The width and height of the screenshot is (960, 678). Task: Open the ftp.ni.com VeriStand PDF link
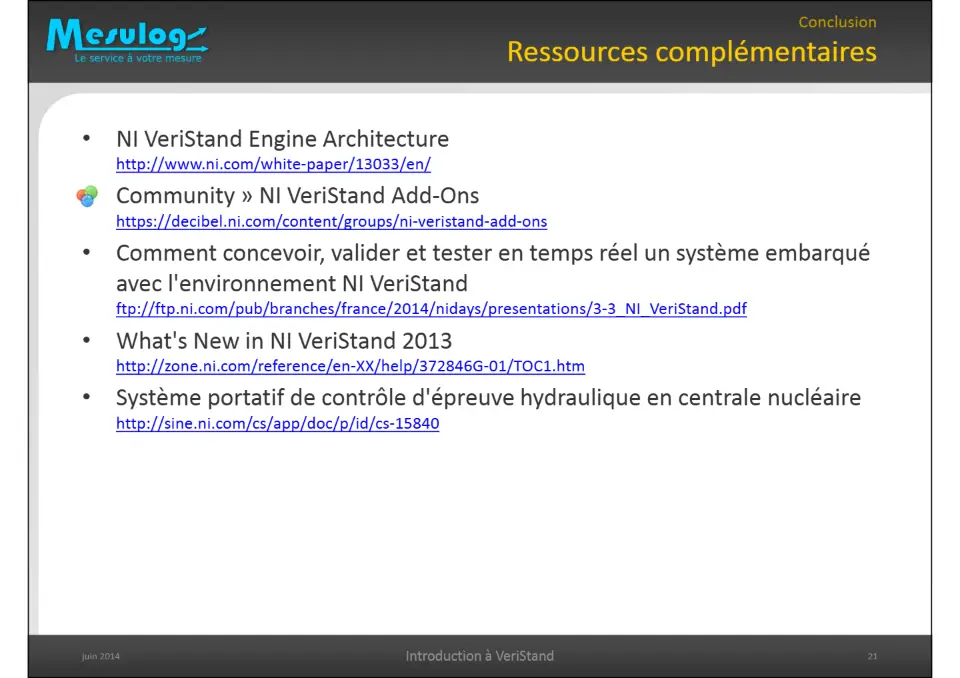point(431,309)
